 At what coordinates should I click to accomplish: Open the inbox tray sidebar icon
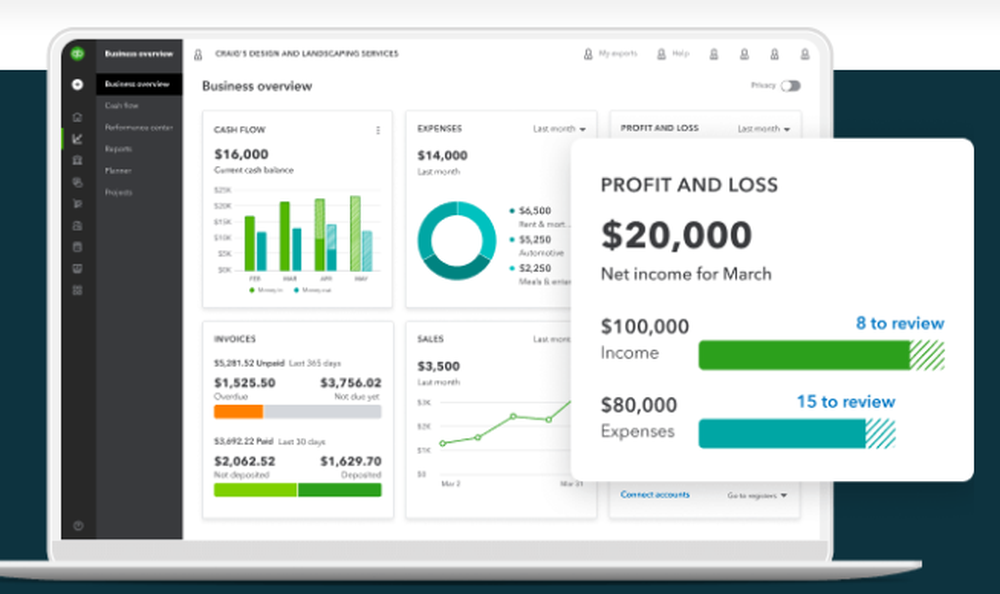(77, 269)
